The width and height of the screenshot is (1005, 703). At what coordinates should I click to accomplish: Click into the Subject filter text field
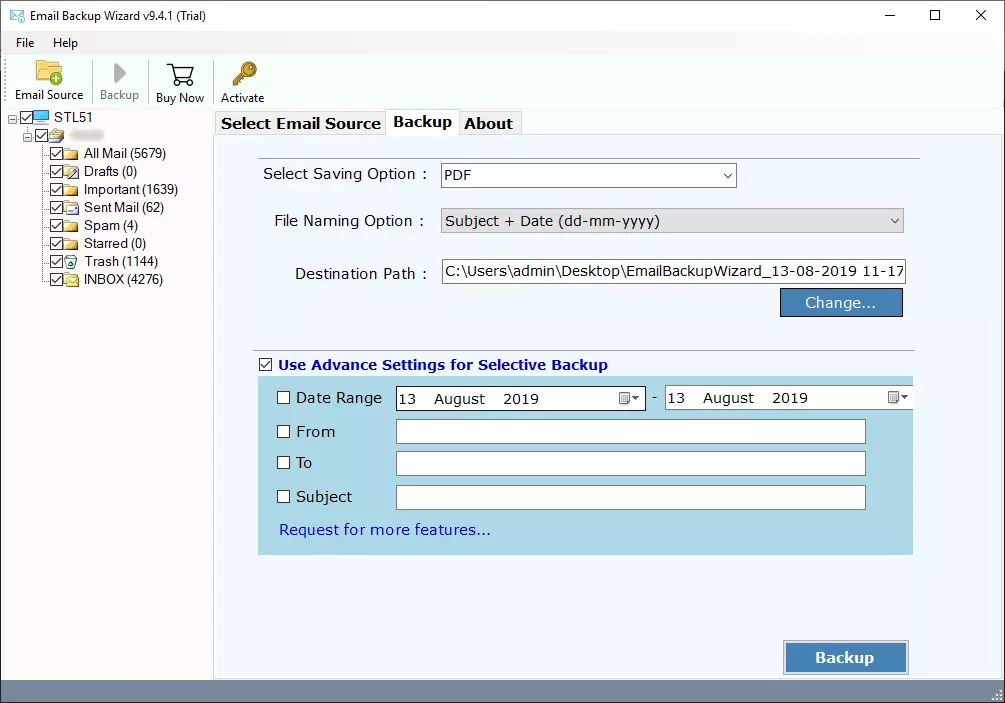[630, 497]
